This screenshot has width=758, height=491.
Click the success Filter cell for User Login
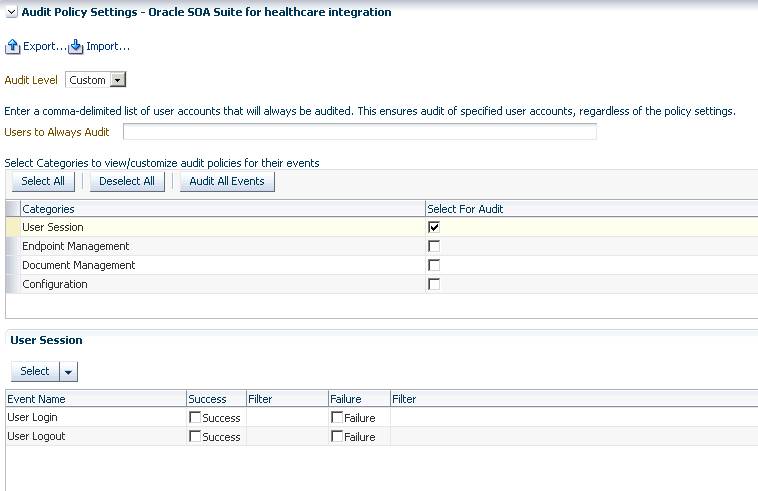coord(287,417)
